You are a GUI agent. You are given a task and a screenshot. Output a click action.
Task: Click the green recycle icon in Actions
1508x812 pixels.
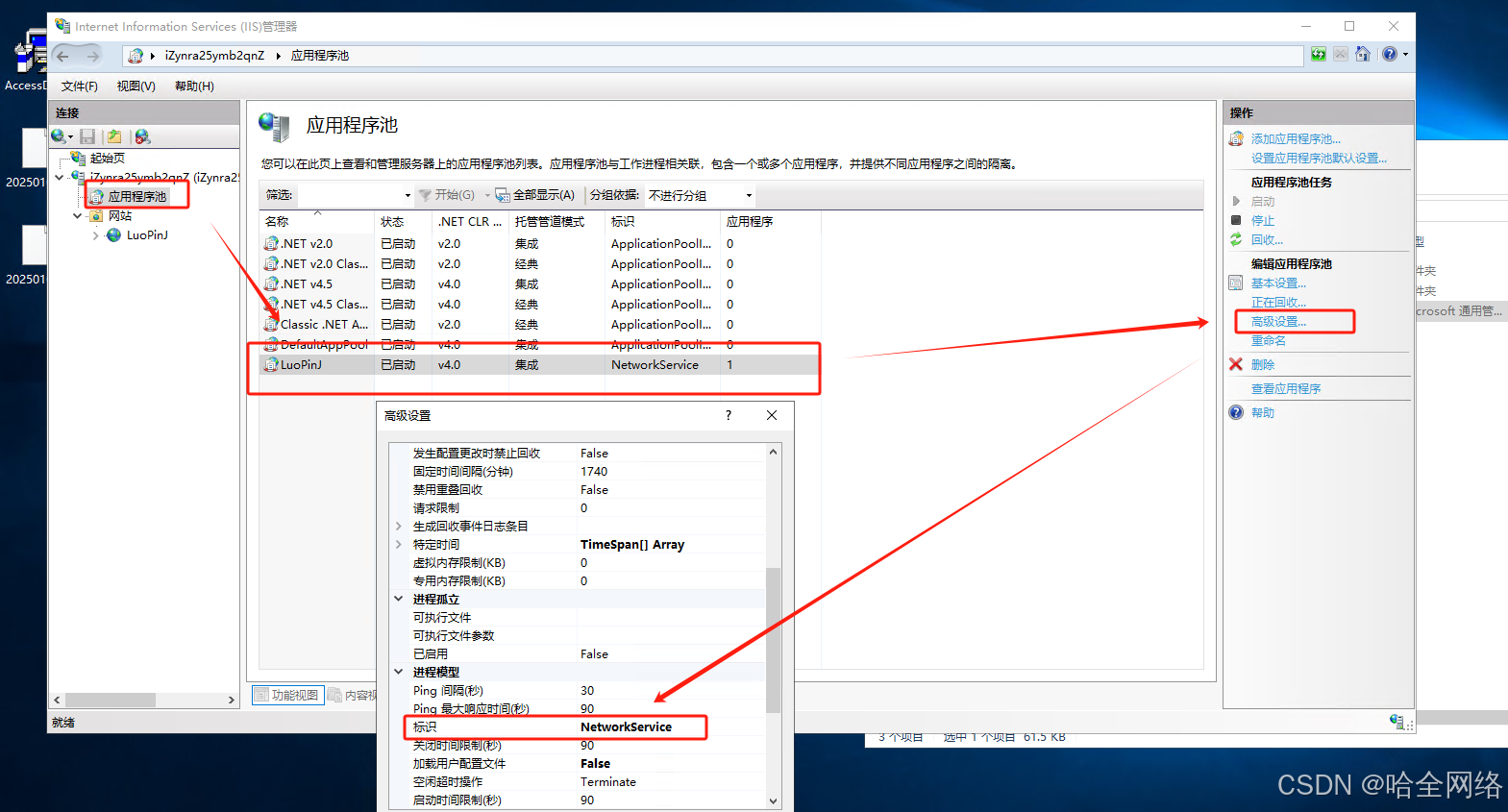click(1236, 239)
